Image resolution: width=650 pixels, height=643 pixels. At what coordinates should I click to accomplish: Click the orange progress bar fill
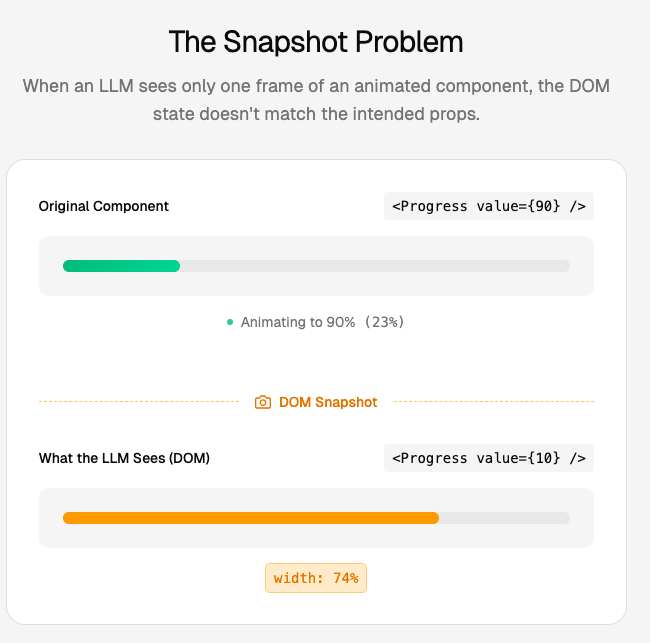point(250,518)
